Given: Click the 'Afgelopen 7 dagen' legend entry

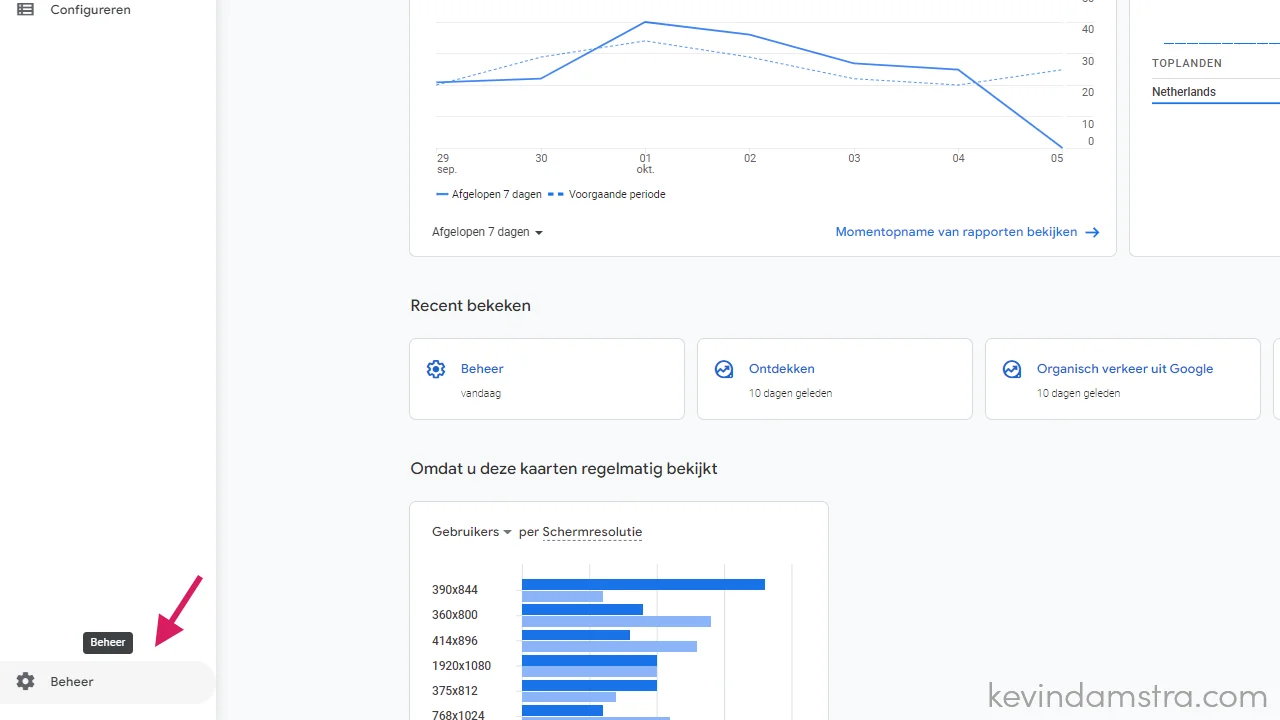Looking at the screenshot, I should (489, 194).
